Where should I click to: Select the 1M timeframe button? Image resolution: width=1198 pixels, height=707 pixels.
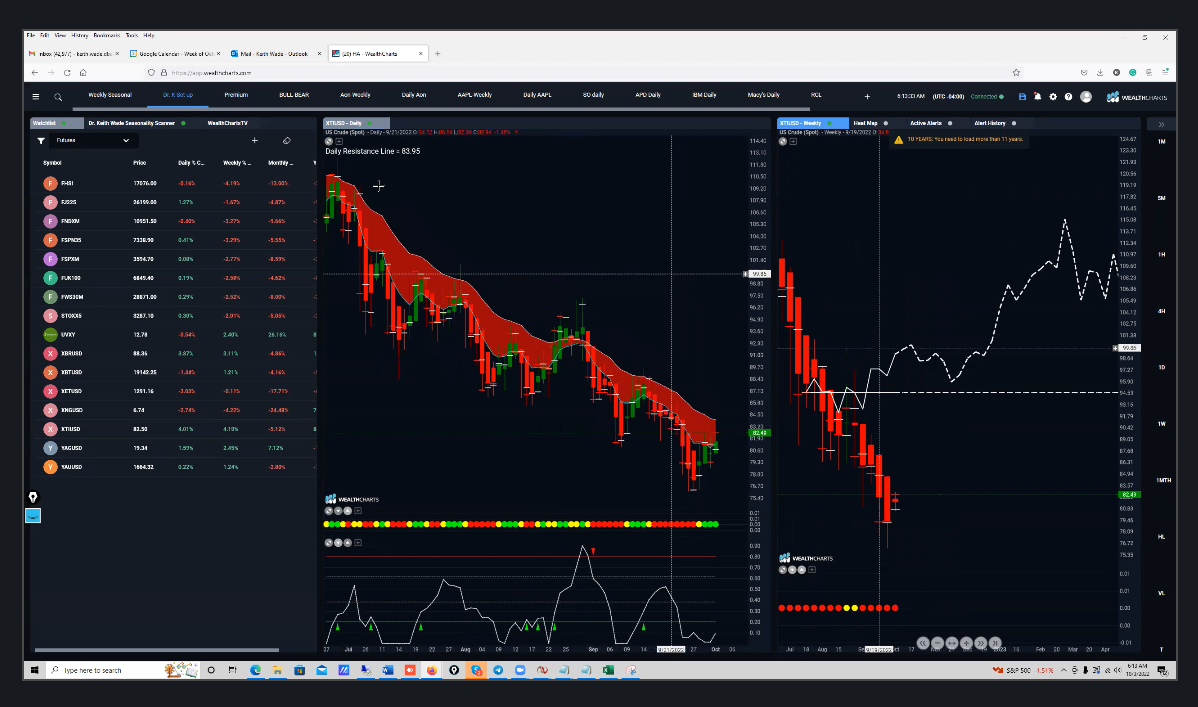coord(1161,141)
